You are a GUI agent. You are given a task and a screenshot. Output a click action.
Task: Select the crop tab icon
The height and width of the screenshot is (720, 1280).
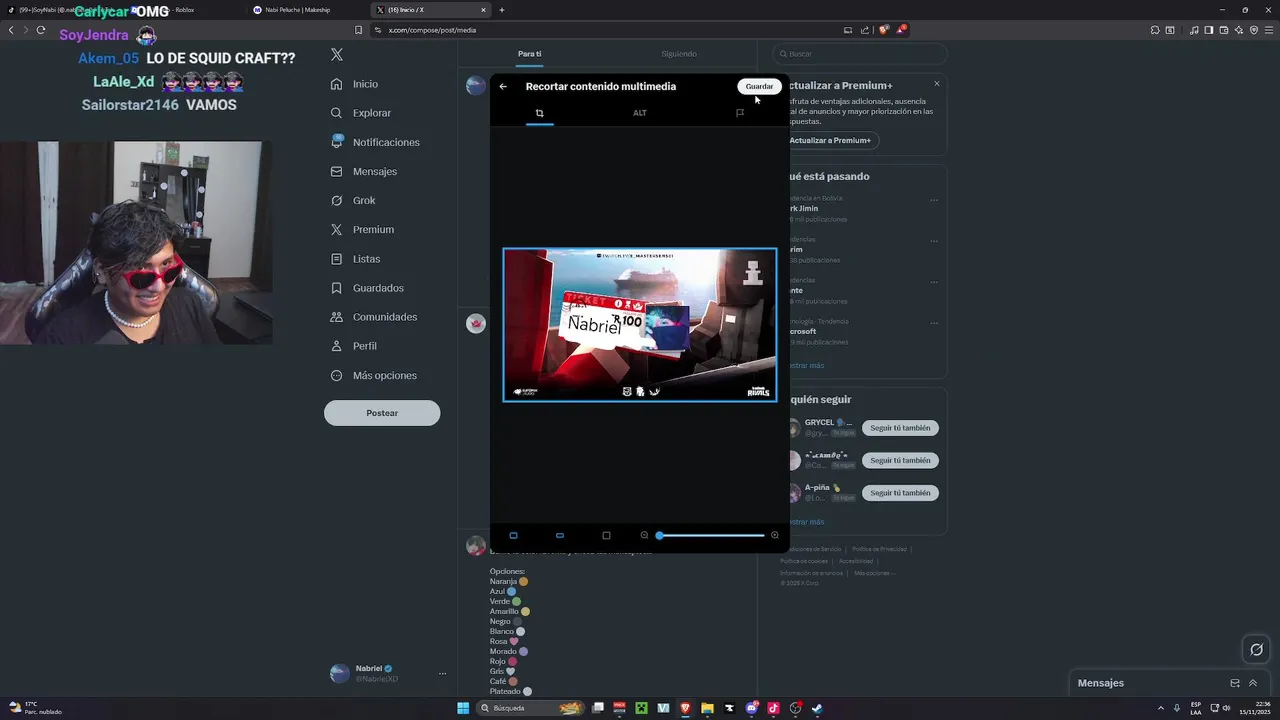(539, 113)
